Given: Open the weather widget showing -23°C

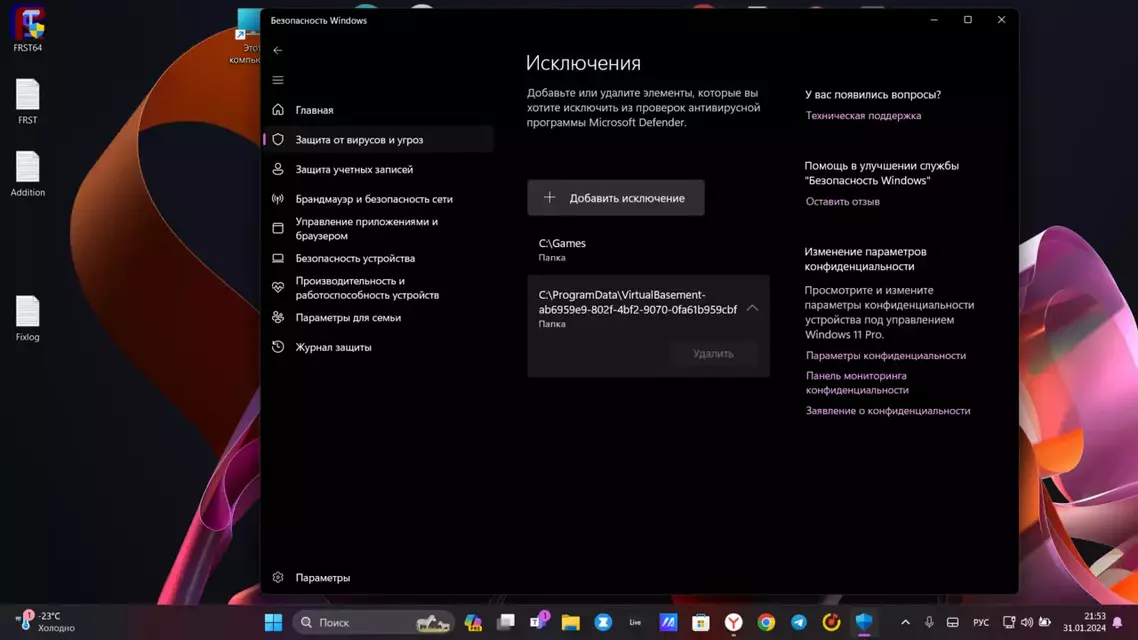Looking at the screenshot, I should point(46,622).
